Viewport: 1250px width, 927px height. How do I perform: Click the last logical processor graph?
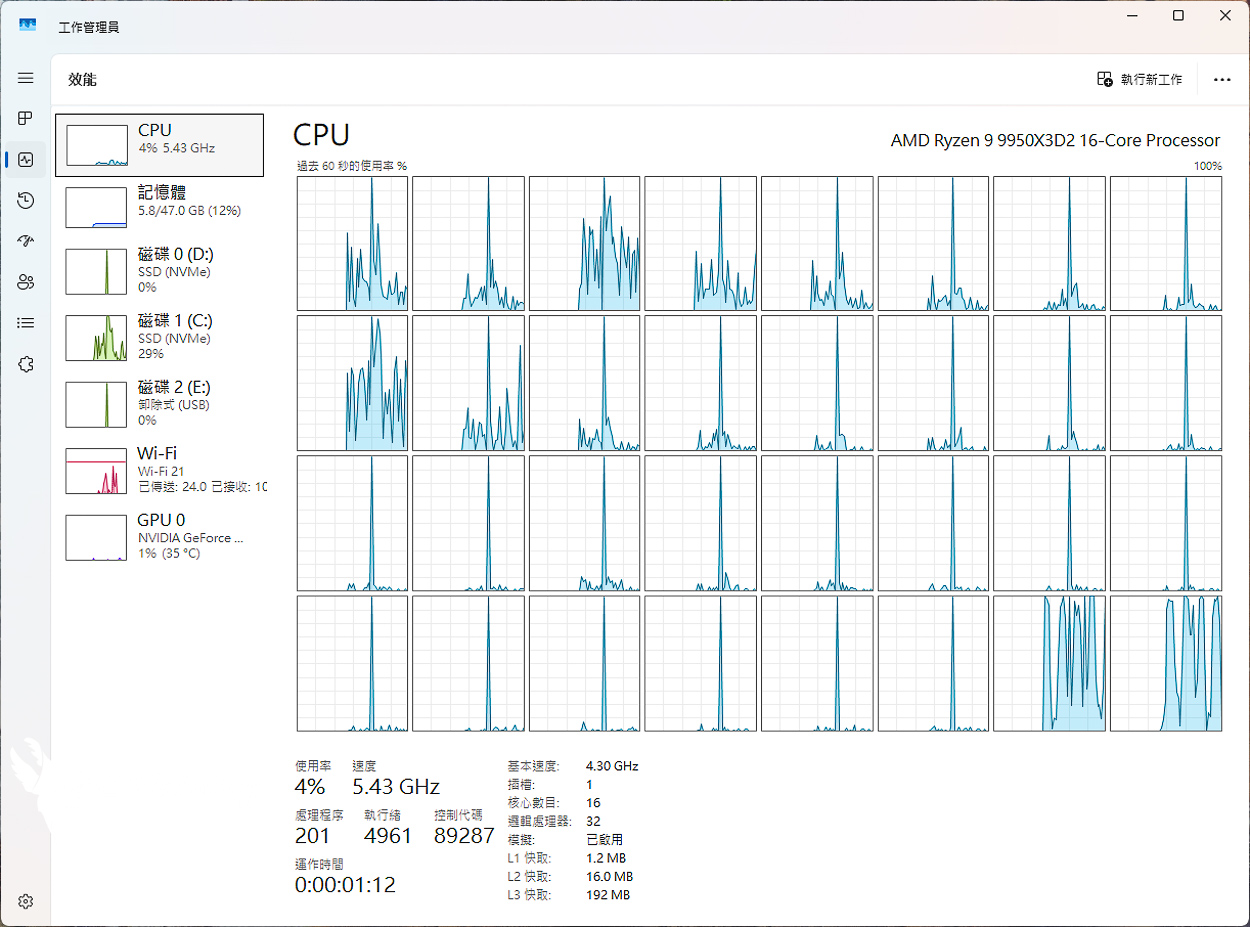(1165, 663)
